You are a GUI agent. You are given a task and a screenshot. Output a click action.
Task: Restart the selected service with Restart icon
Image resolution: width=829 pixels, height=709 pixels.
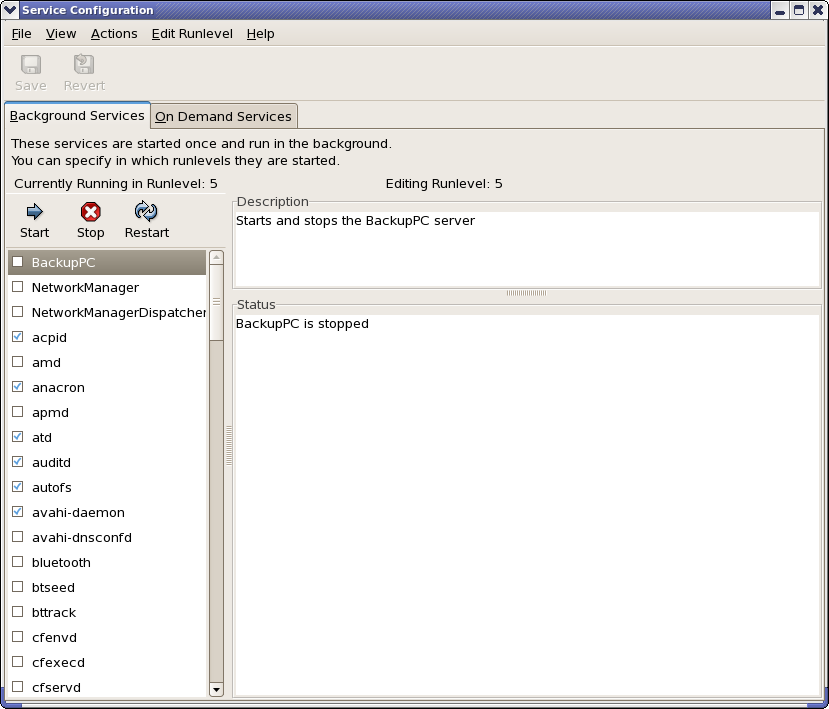[146, 211]
